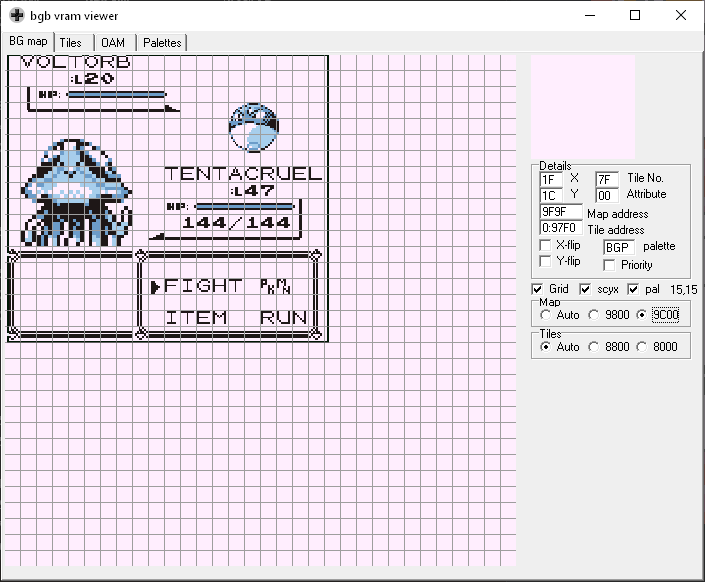Check the Priority checkbox
The height and width of the screenshot is (582, 705).
point(609,265)
